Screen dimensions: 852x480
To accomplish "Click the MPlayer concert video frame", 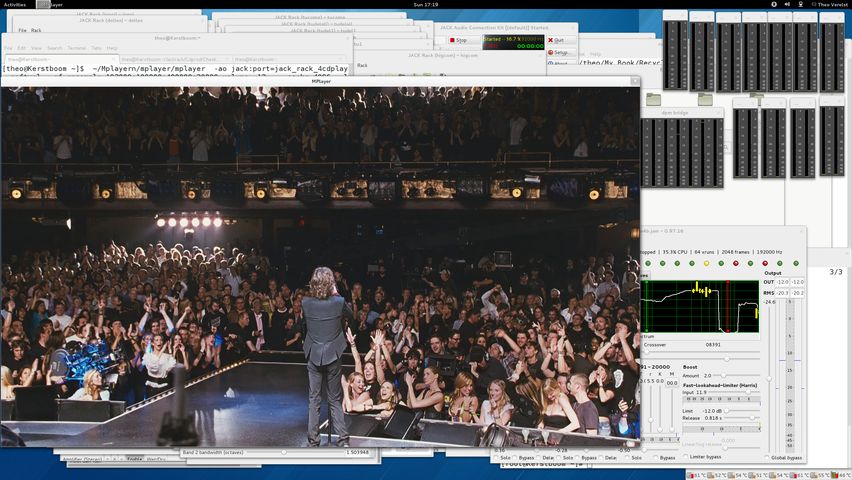I will pos(321,266).
